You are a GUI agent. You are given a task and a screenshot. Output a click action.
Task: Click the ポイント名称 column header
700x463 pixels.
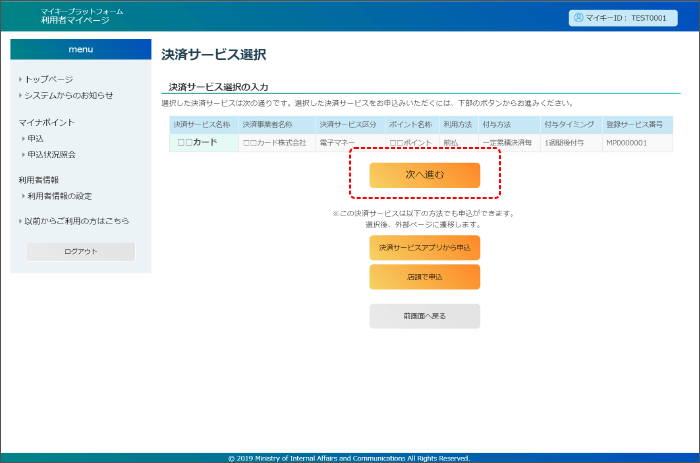pyautogui.click(x=412, y=125)
